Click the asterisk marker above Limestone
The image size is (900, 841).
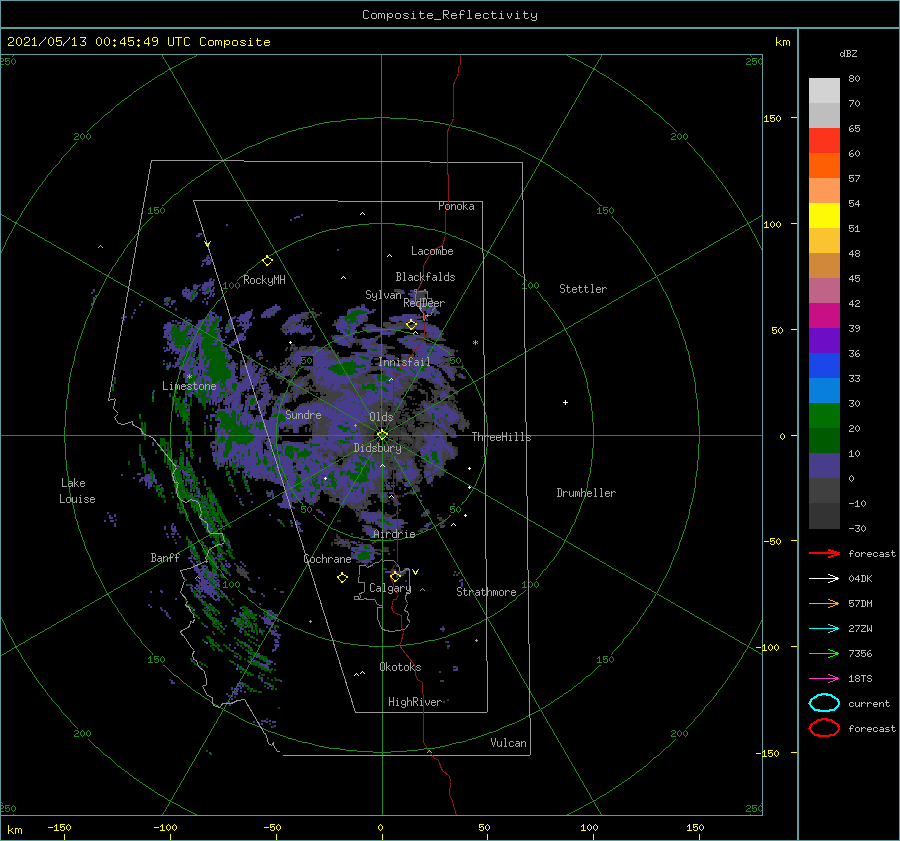(x=189, y=377)
